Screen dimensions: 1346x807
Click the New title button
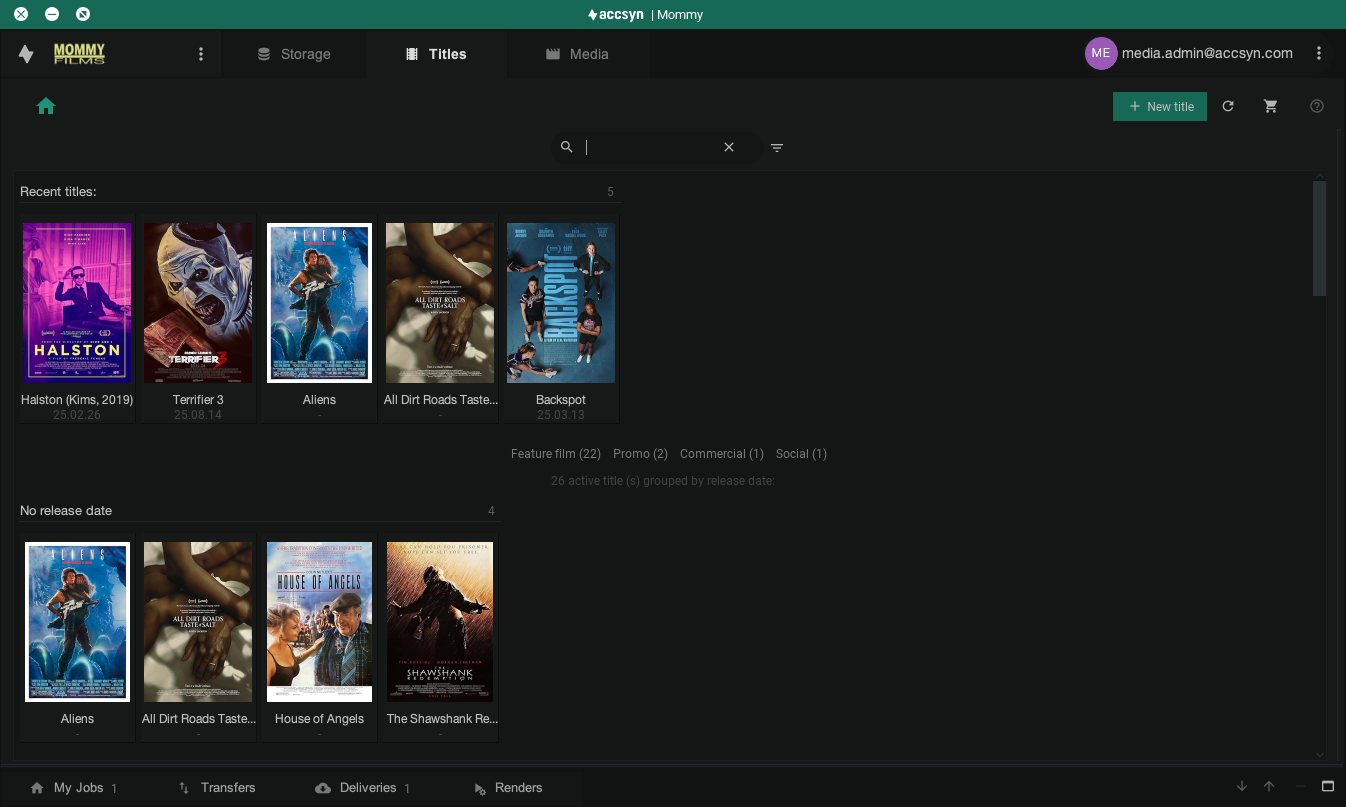pos(1160,106)
